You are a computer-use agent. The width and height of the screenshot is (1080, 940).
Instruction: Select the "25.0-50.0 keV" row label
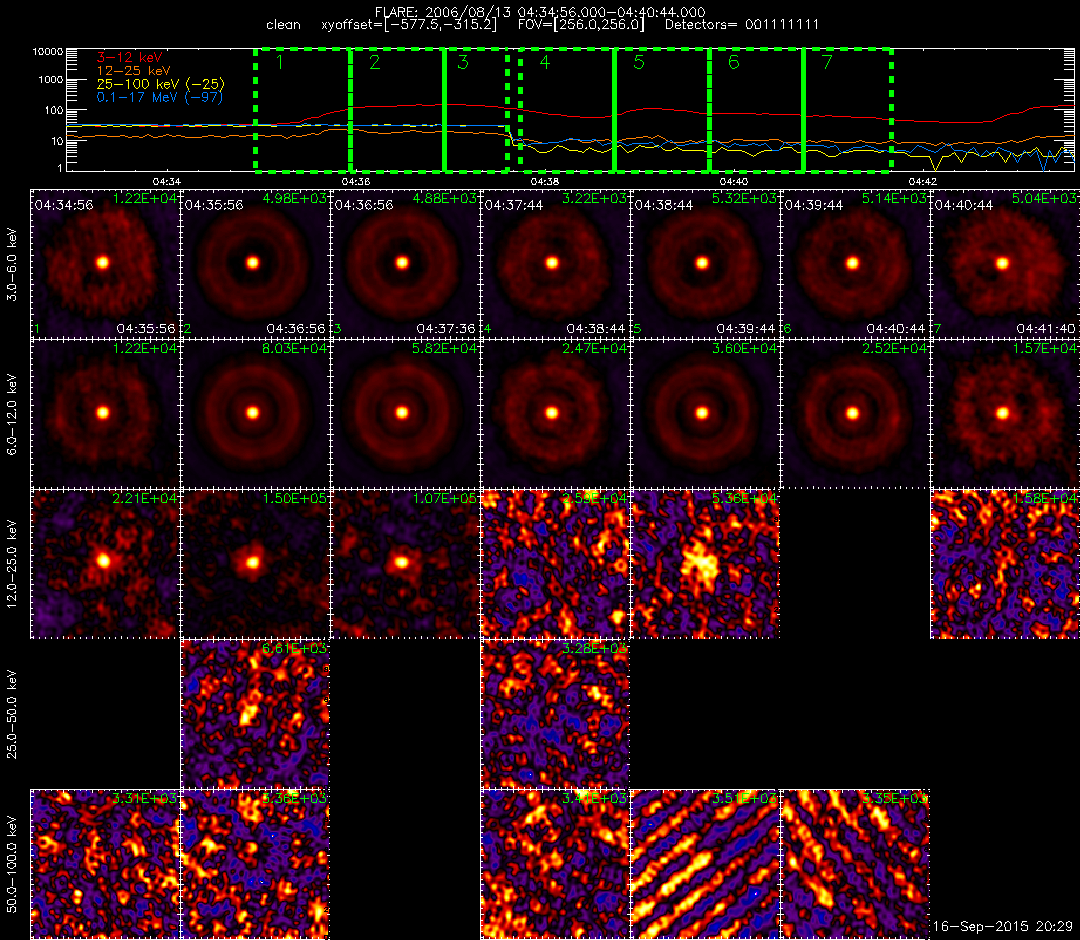pyautogui.click(x=12, y=714)
